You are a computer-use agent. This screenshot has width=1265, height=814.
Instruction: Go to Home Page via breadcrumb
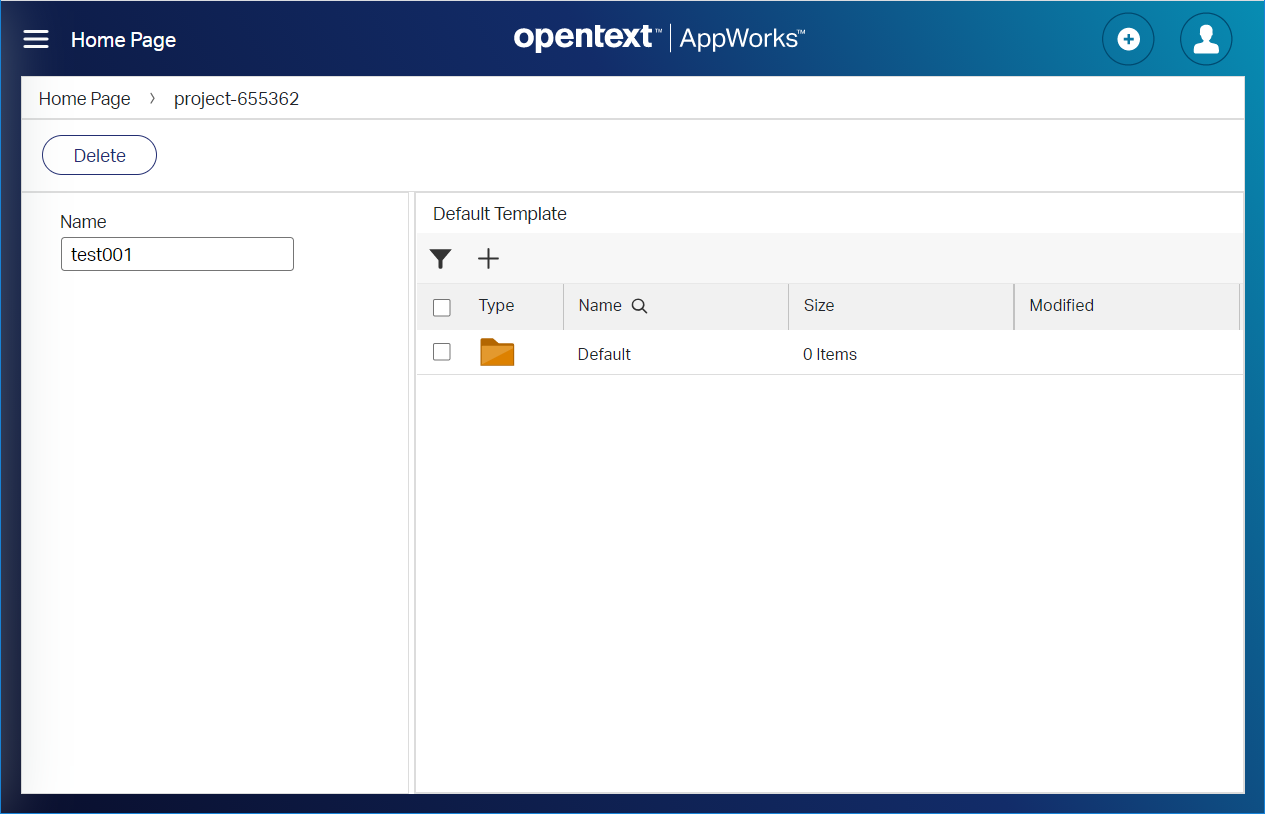(x=85, y=99)
